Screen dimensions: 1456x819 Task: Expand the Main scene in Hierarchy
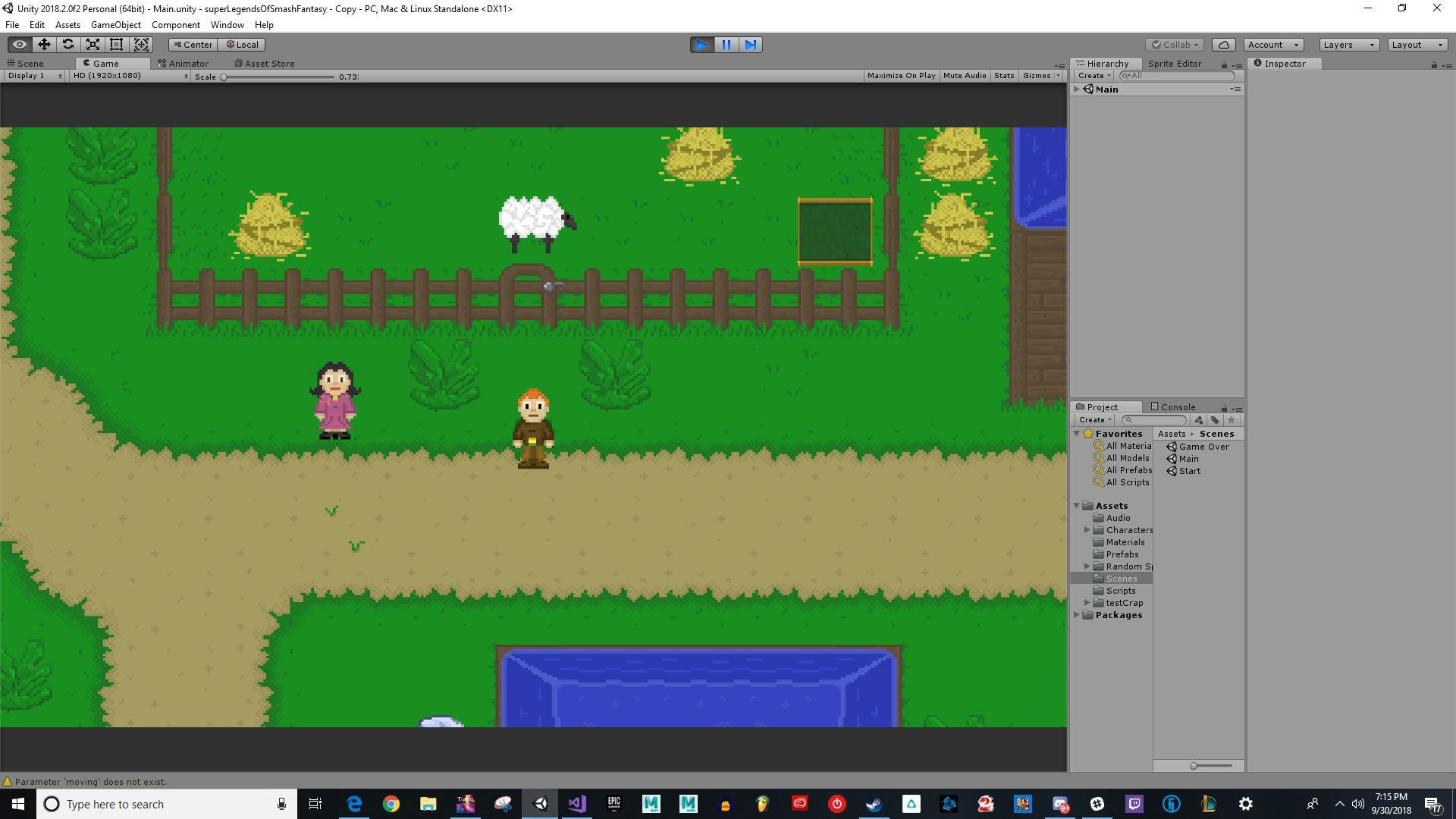1077,89
